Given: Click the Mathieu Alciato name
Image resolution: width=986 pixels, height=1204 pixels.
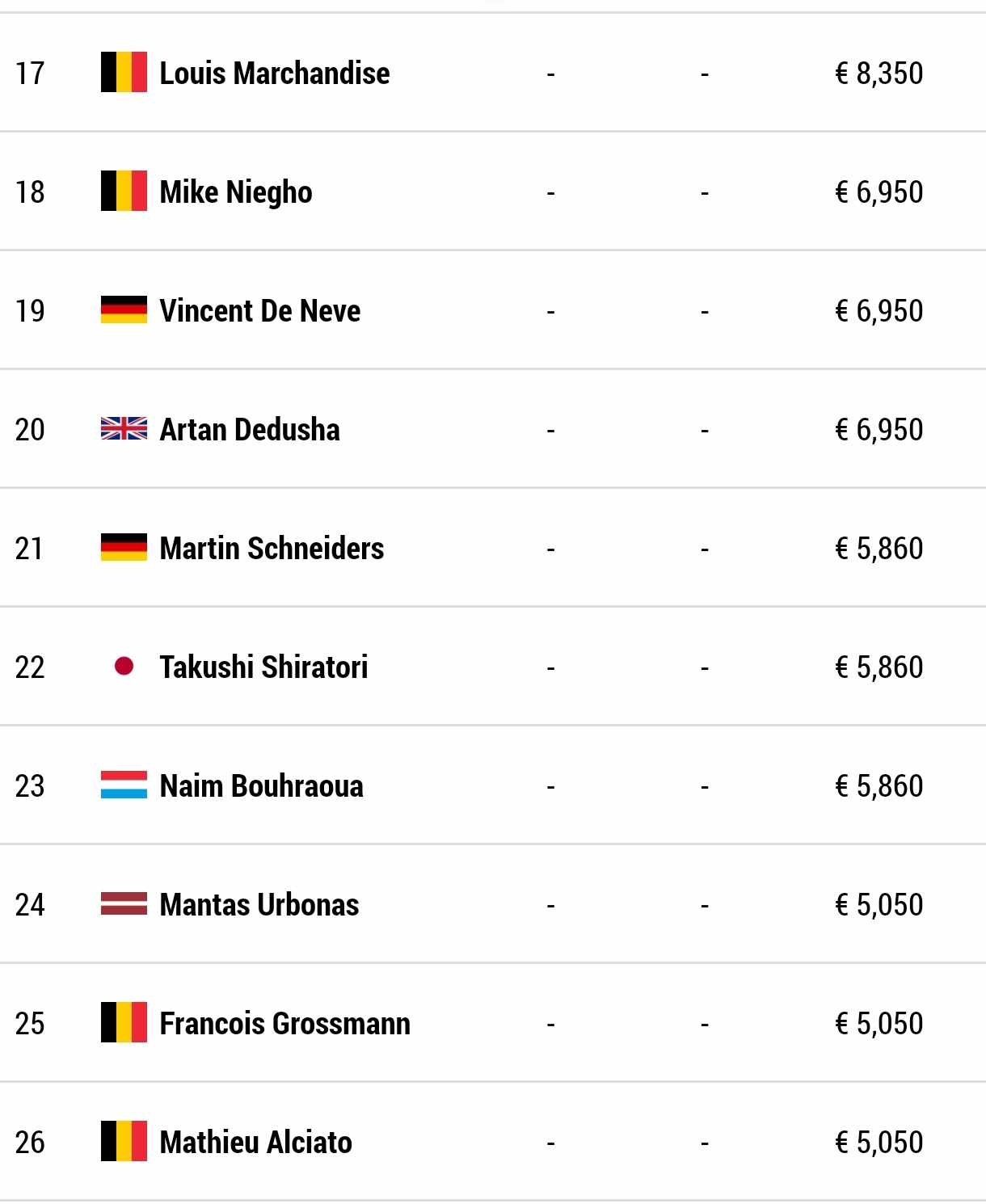Looking at the screenshot, I should coord(255,1143).
